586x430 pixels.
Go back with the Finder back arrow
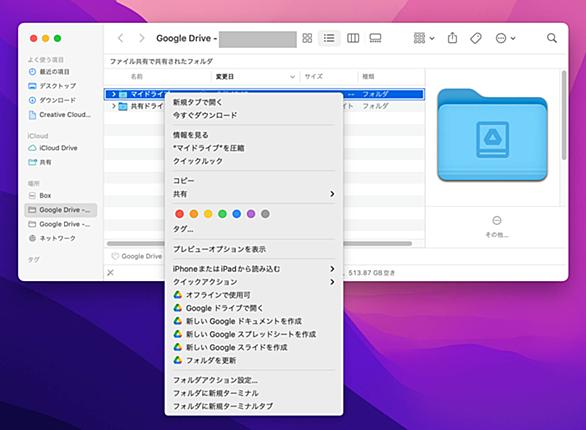121,38
